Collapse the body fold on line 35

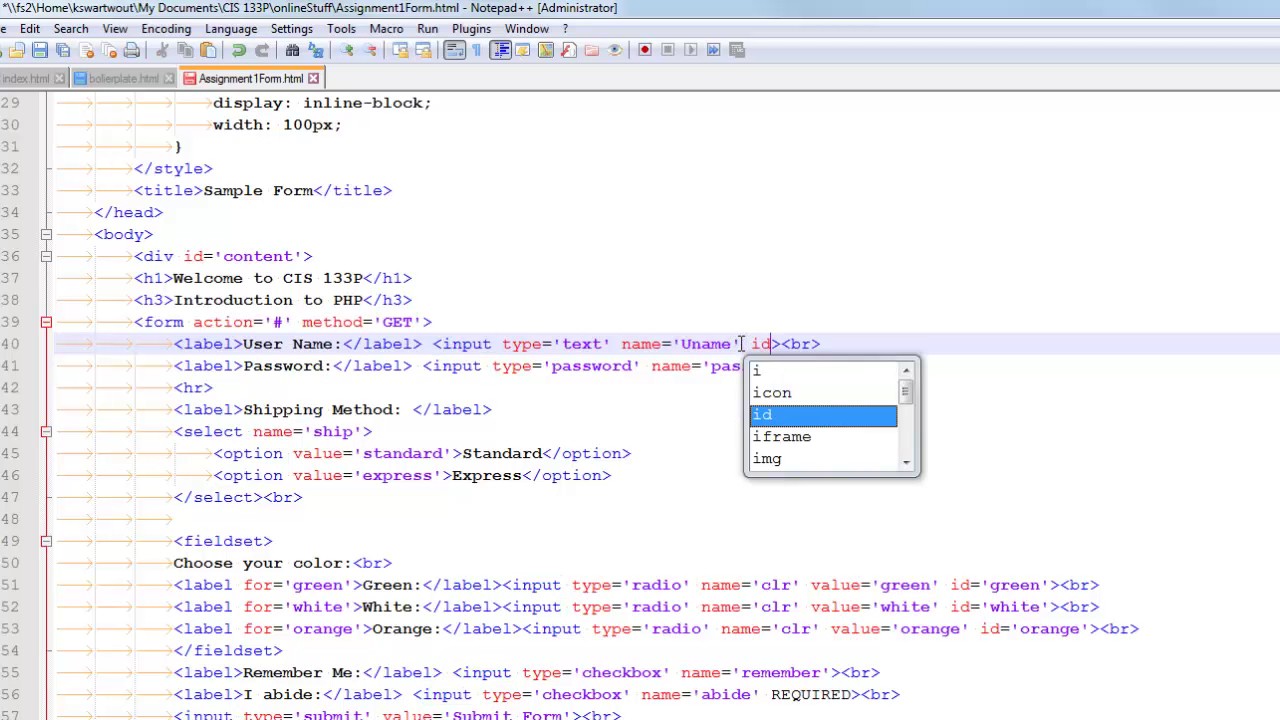point(46,234)
